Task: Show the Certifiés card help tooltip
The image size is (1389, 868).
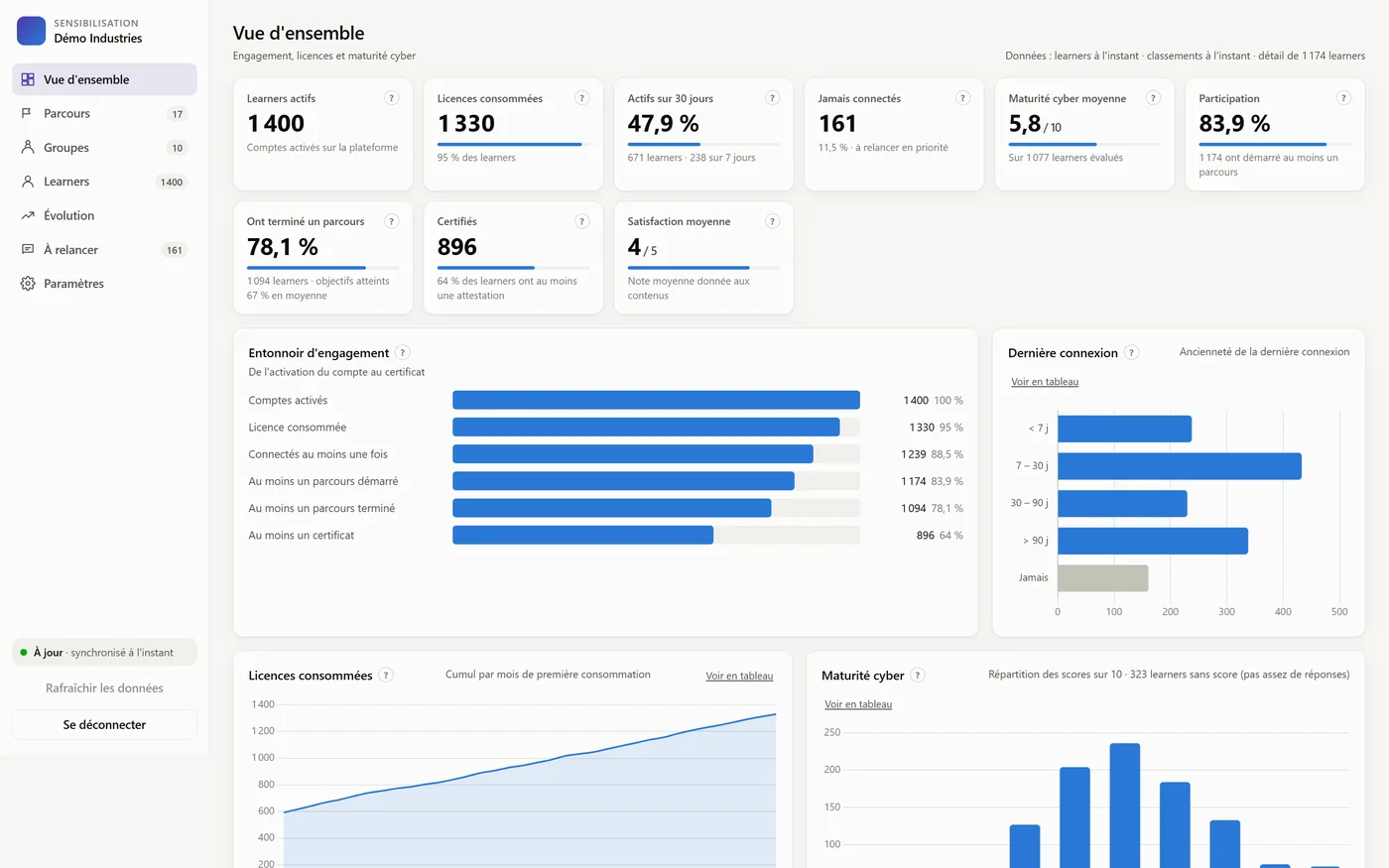Action: coord(582,221)
